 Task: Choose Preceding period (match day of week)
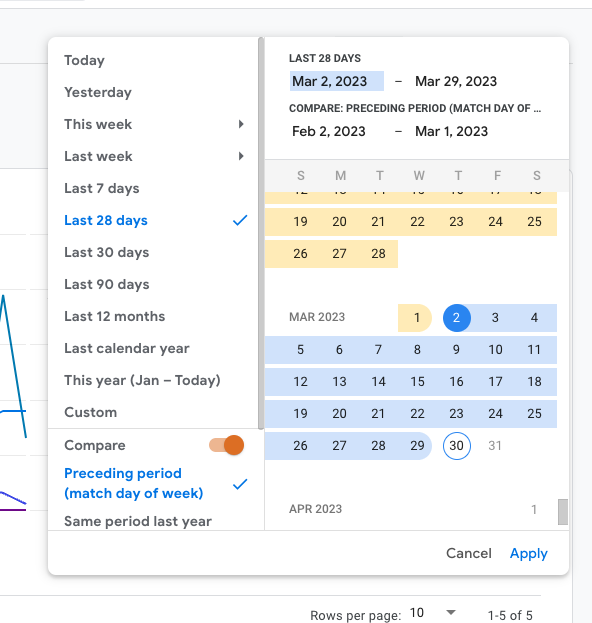(x=153, y=483)
